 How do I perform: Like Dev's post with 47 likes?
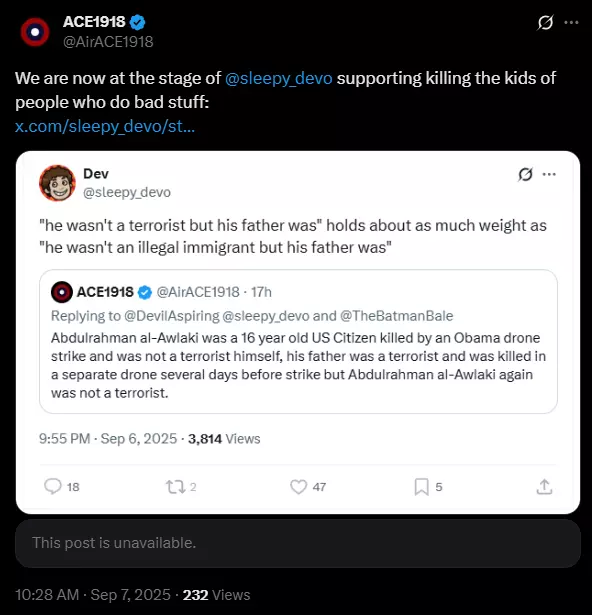[x=308, y=487]
